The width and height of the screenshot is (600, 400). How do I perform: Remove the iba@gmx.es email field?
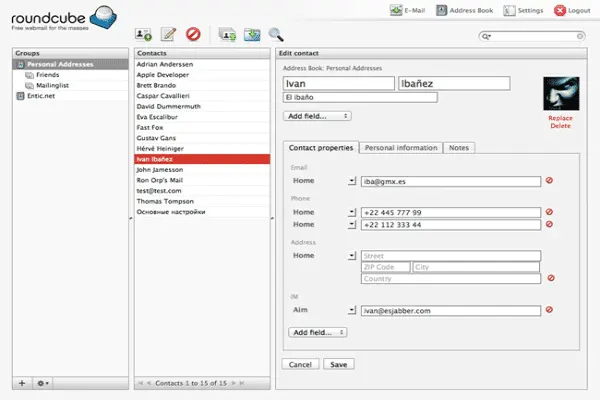549,181
